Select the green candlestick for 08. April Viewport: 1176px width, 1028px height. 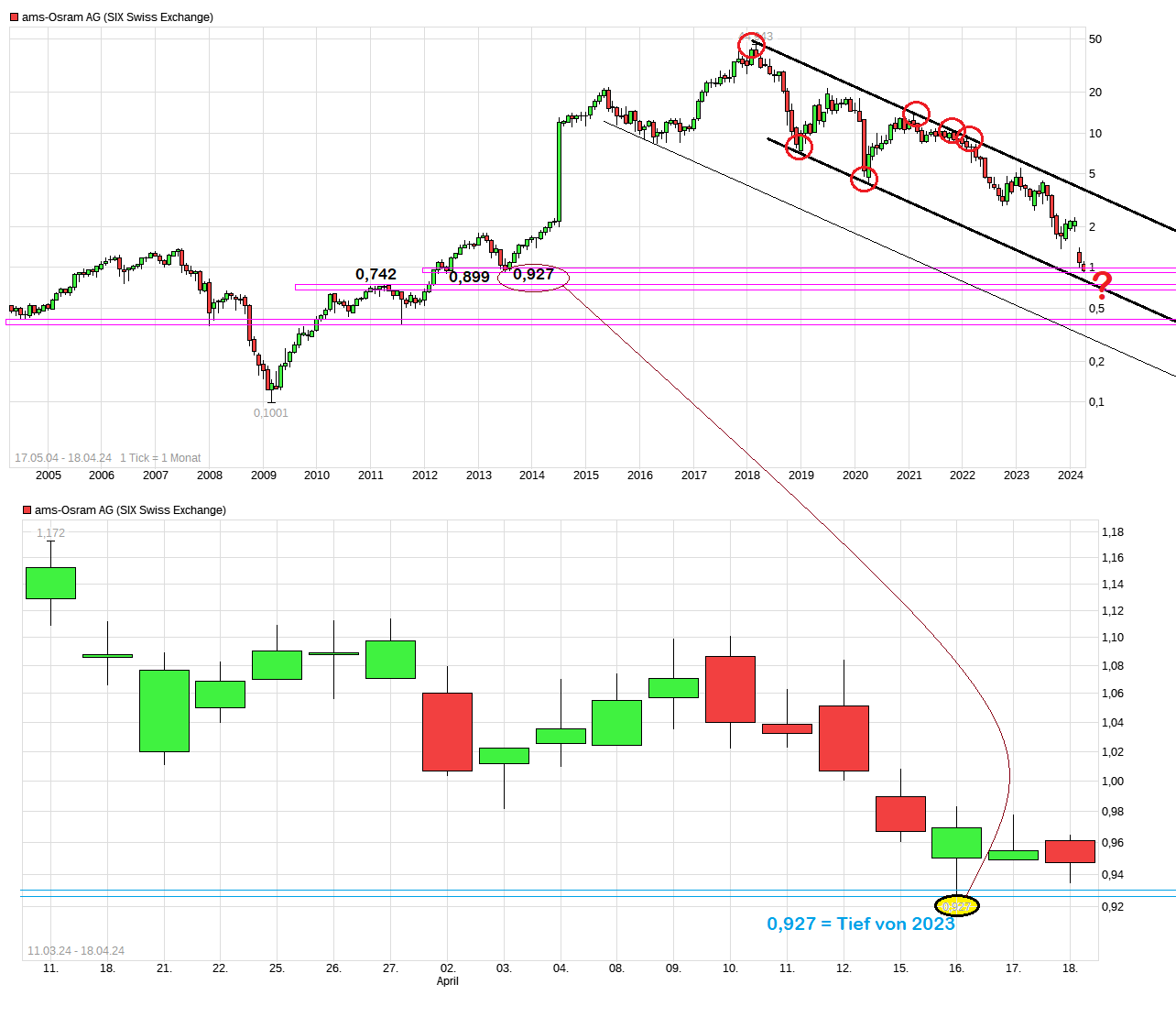tap(616, 723)
